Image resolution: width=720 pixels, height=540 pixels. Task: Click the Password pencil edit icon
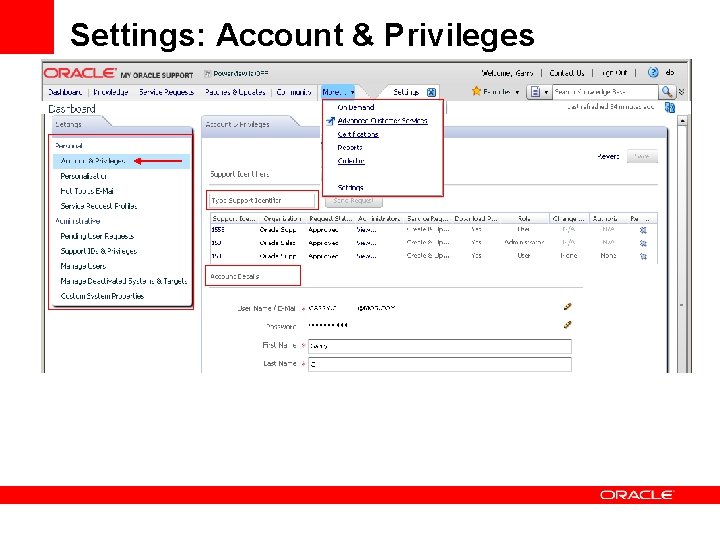click(568, 325)
